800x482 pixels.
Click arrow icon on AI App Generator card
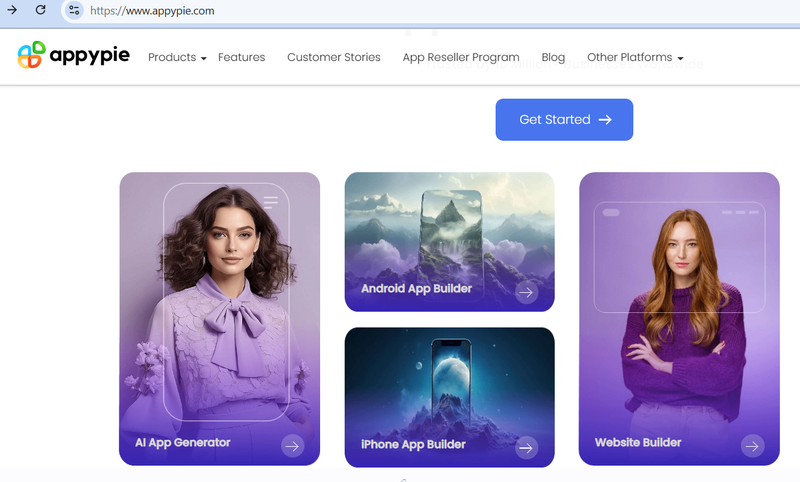click(292, 446)
